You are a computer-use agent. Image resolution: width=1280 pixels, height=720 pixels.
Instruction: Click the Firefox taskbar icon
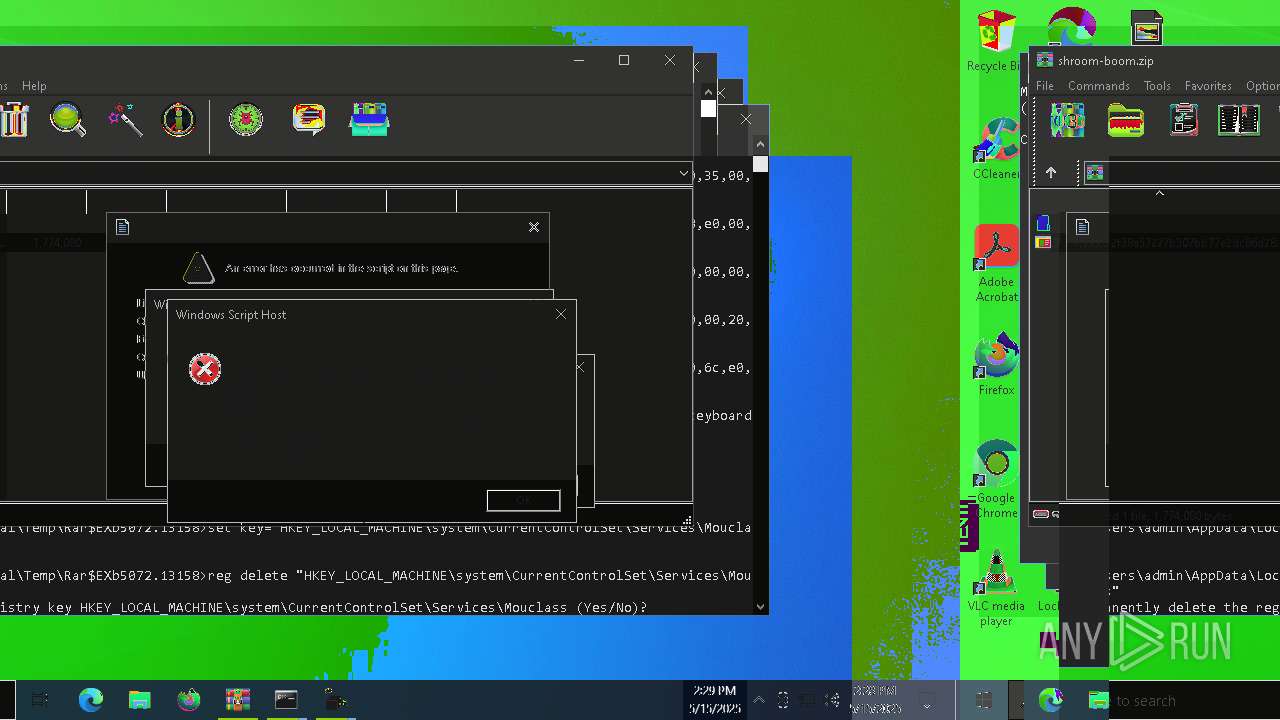pyautogui.click(x=188, y=700)
